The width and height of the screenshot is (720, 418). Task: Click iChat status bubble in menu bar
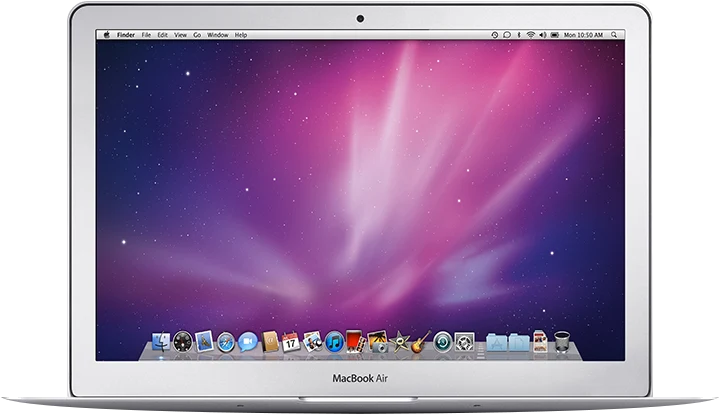(507, 35)
